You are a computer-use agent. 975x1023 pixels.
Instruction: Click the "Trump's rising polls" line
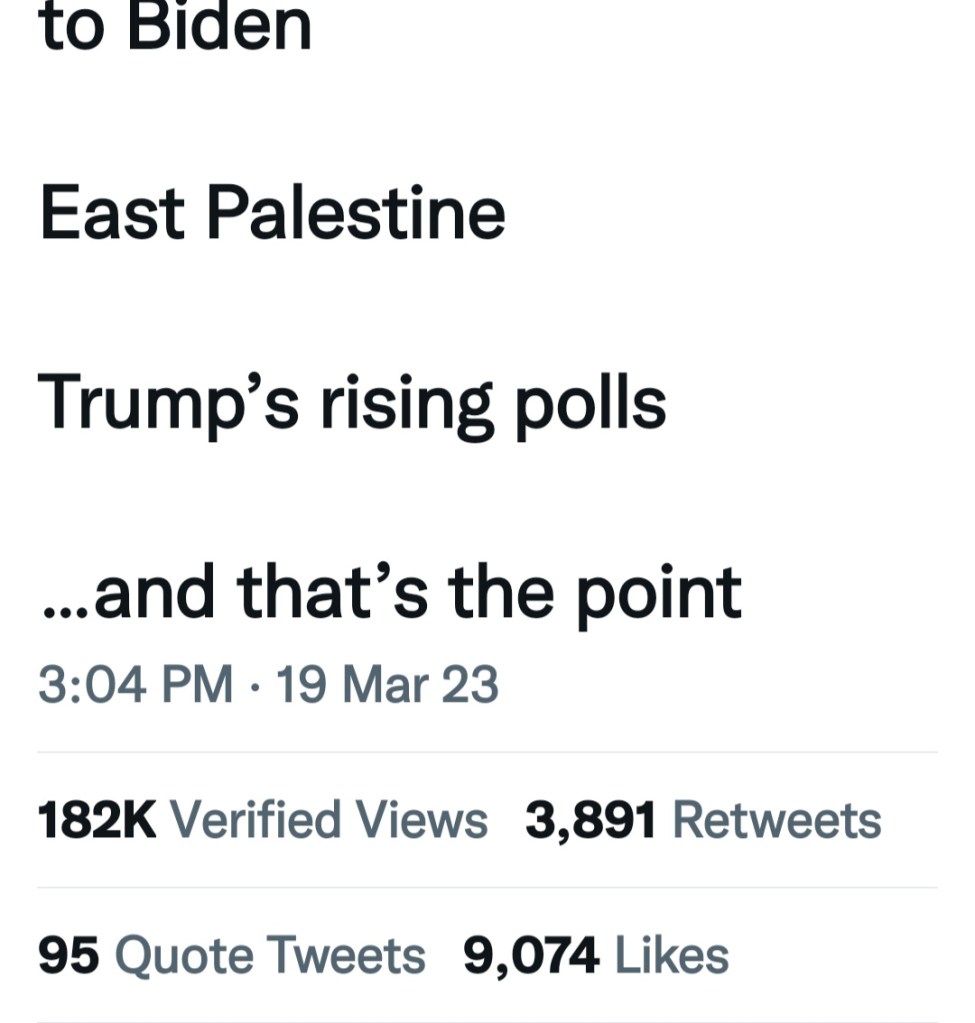[x=352, y=403]
